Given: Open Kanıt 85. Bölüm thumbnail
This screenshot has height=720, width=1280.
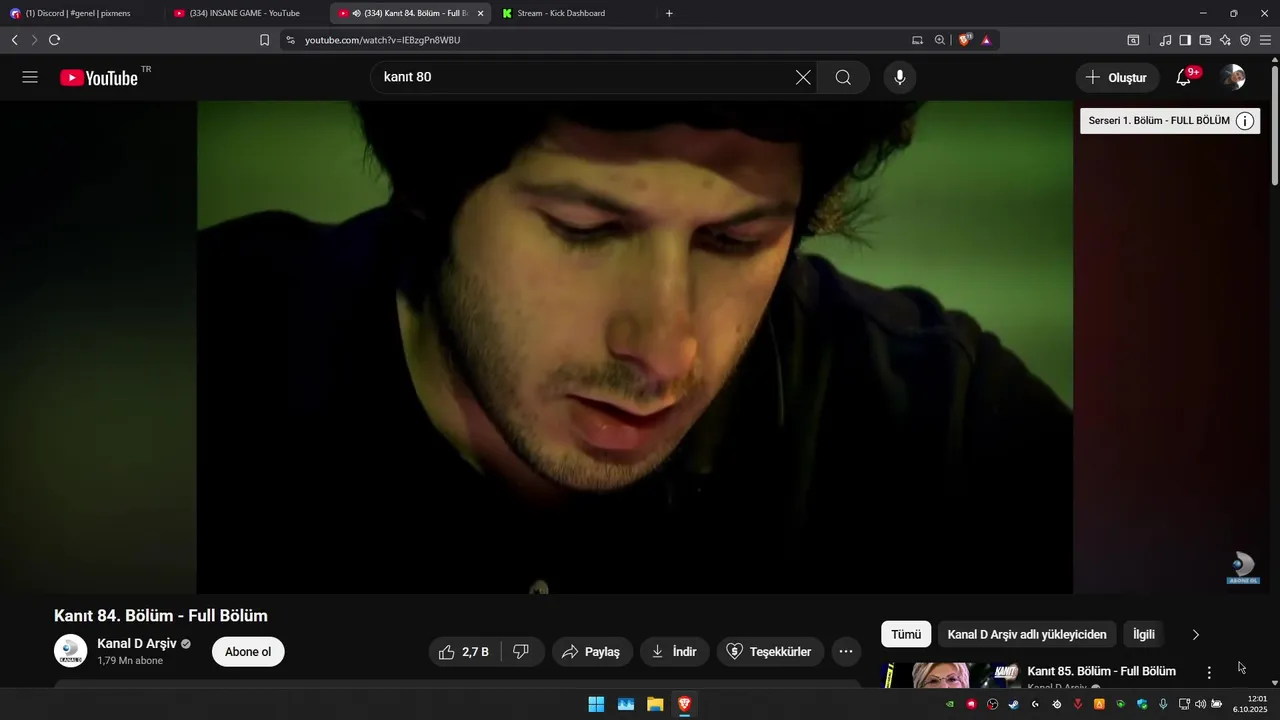Looking at the screenshot, I should click(x=951, y=675).
